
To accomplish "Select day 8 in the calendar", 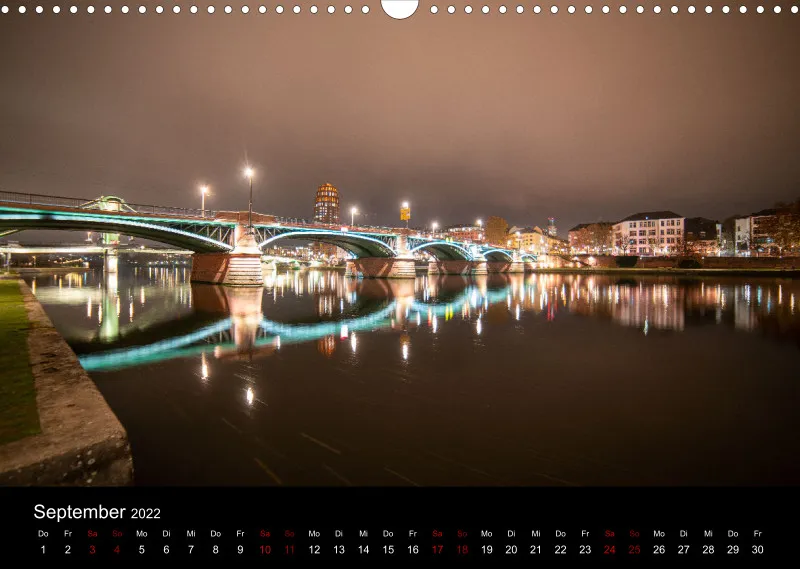I will pos(215,550).
